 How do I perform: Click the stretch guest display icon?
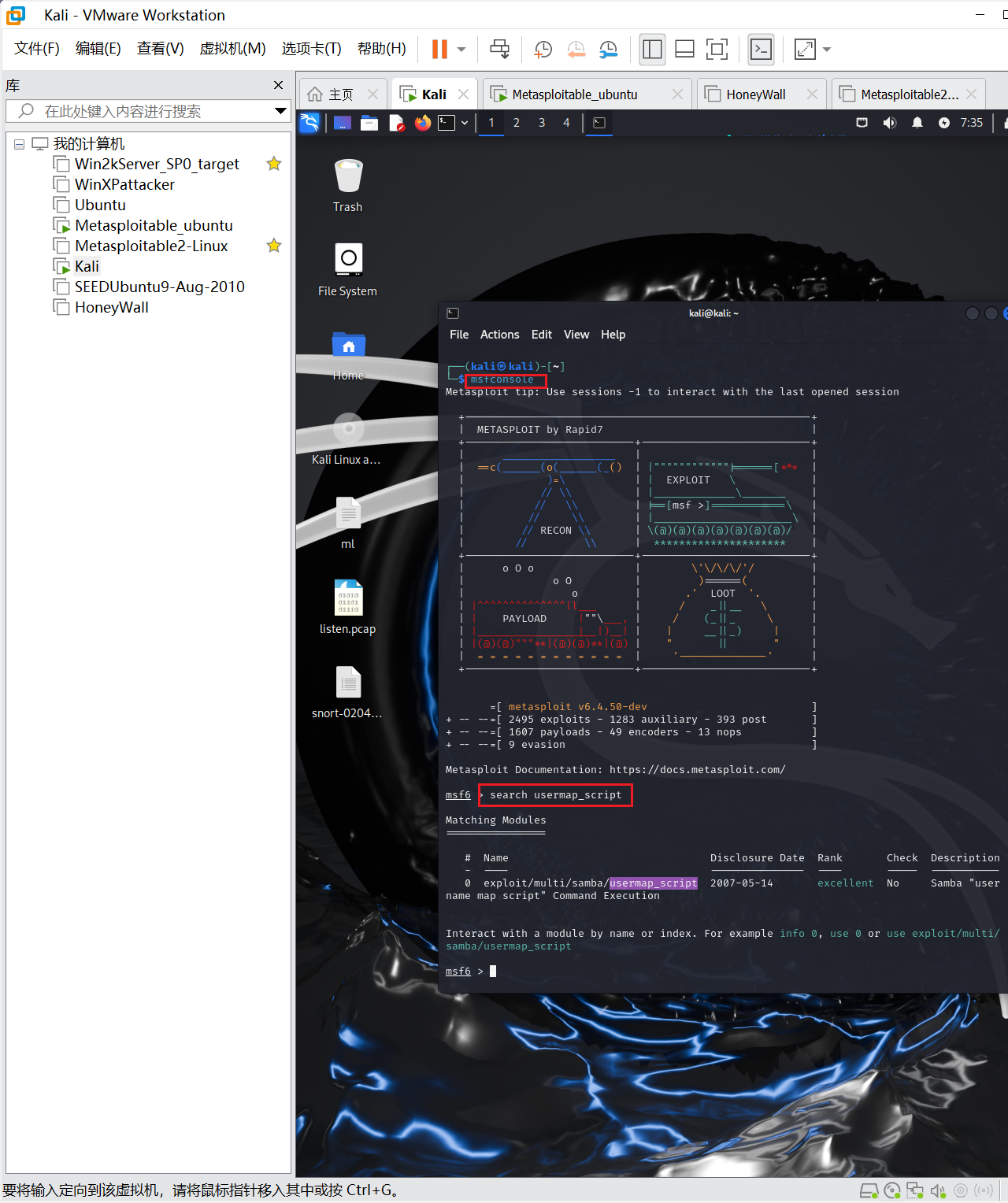tap(805, 49)
